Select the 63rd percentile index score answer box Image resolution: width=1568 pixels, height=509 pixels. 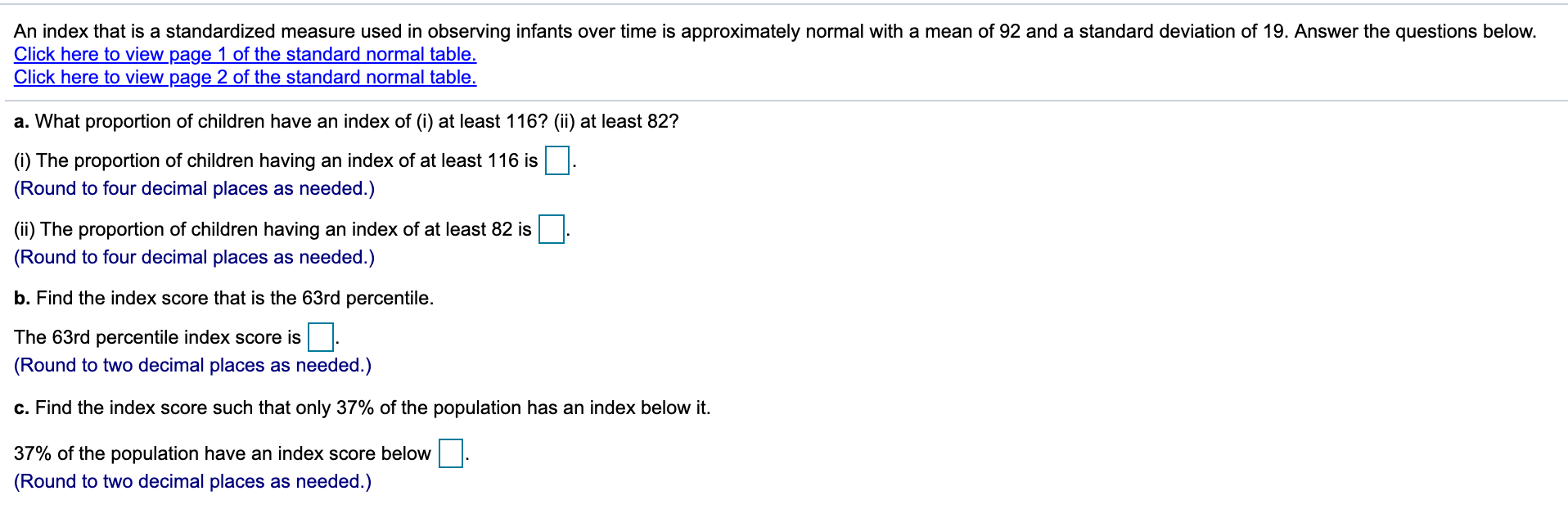coord(320,337)
